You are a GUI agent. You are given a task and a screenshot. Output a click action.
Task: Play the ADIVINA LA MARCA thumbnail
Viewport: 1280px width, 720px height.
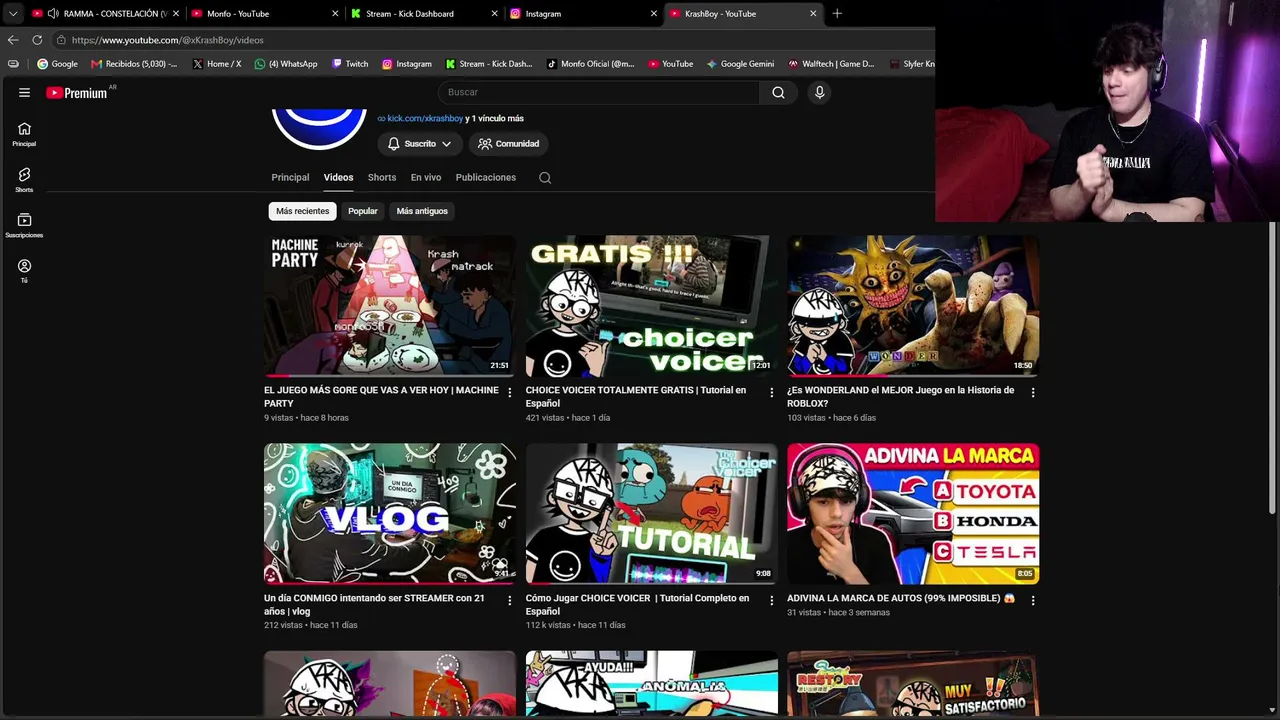pyautogui.click(x=913, y=514)
